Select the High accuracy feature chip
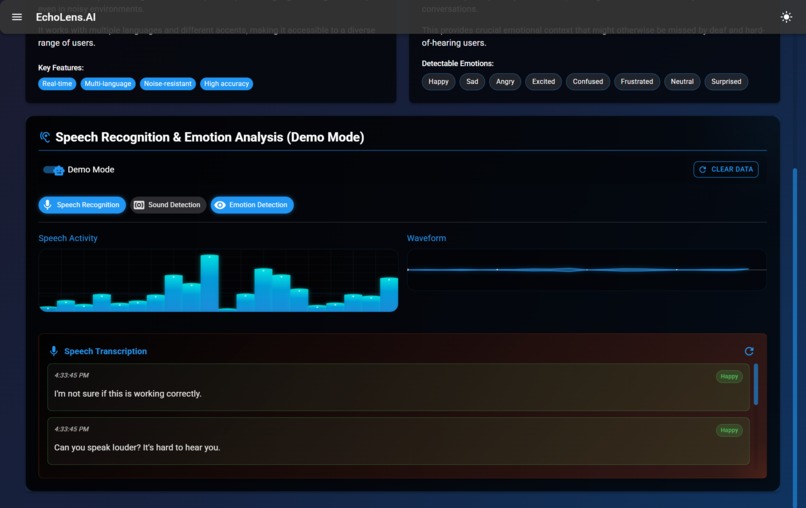This screenshot has height=508, width=806. (226, 84)
